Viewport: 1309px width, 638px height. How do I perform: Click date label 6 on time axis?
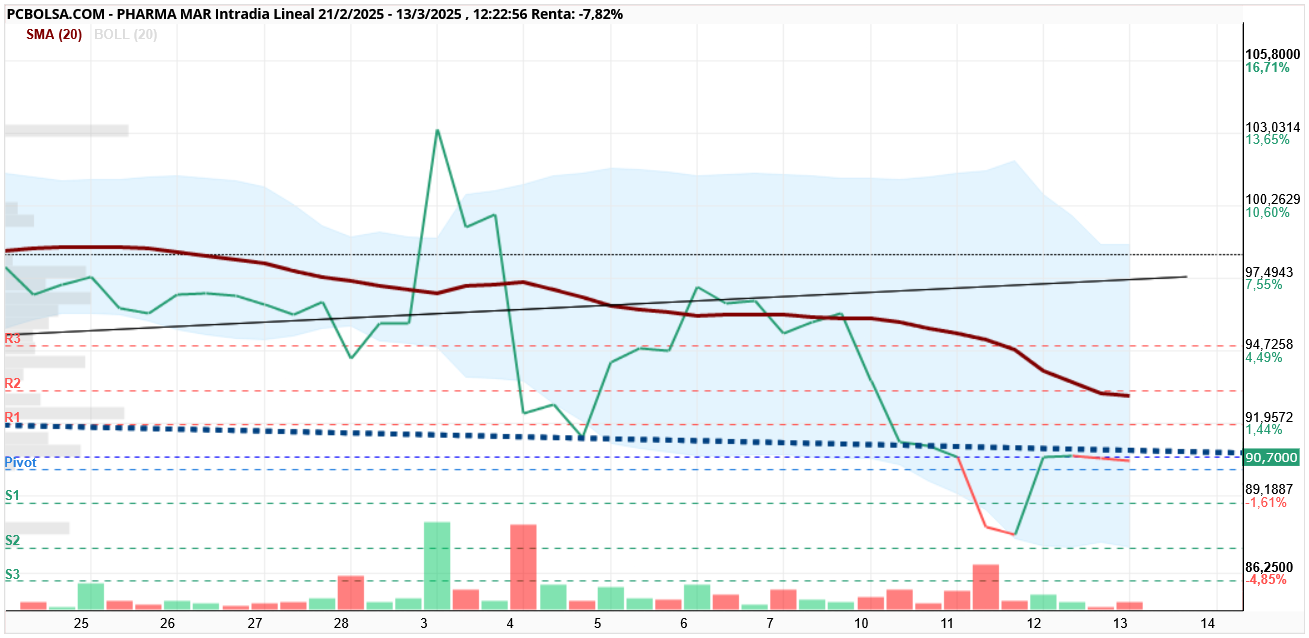point(684,623)
